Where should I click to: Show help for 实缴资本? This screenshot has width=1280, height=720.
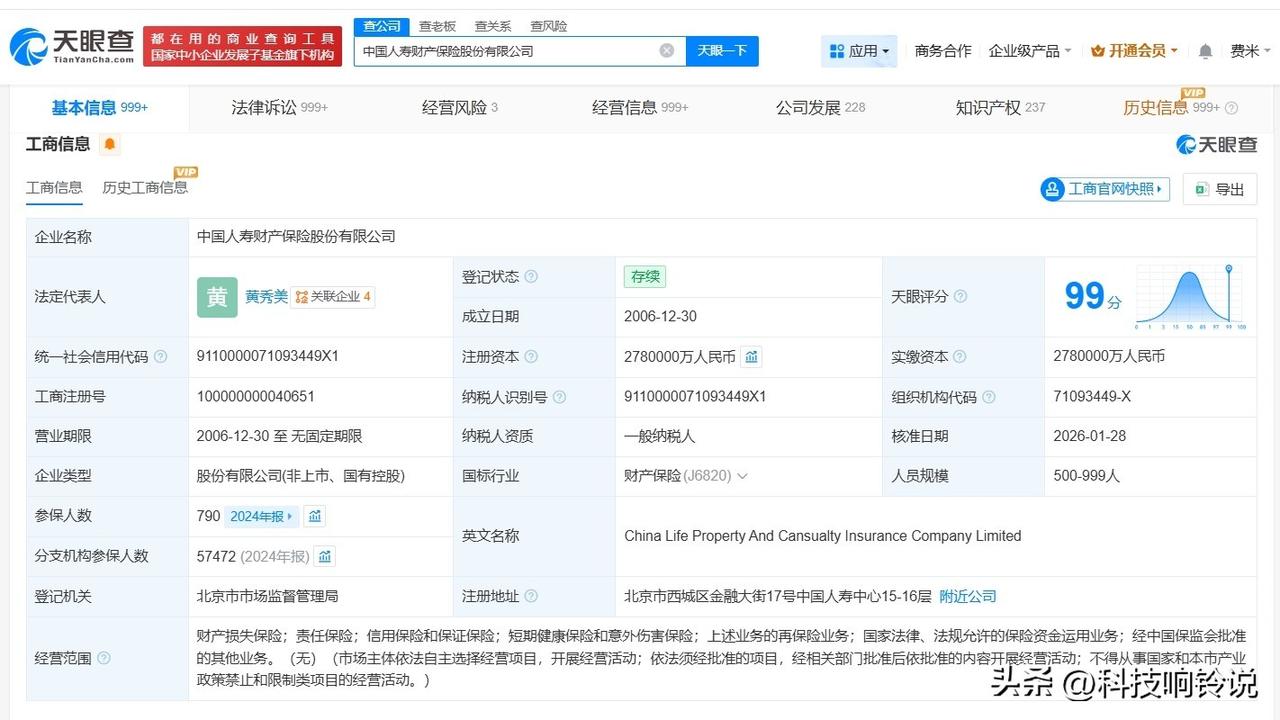tap(960, 357)
